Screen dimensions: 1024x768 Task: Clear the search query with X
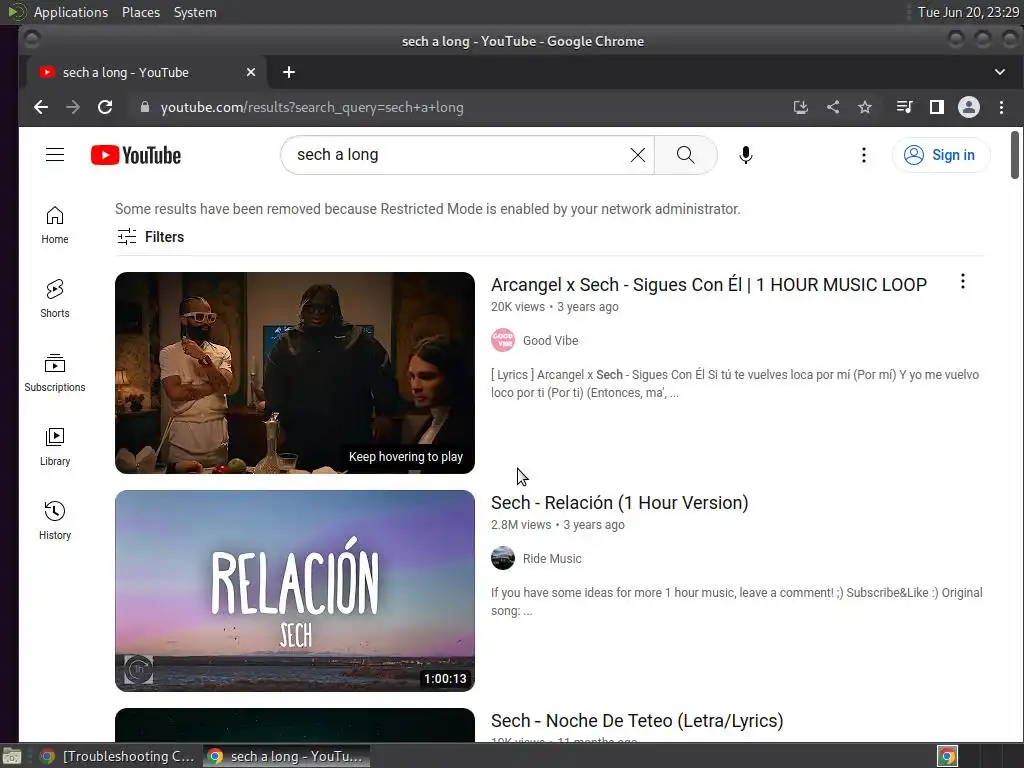[637, 155]
